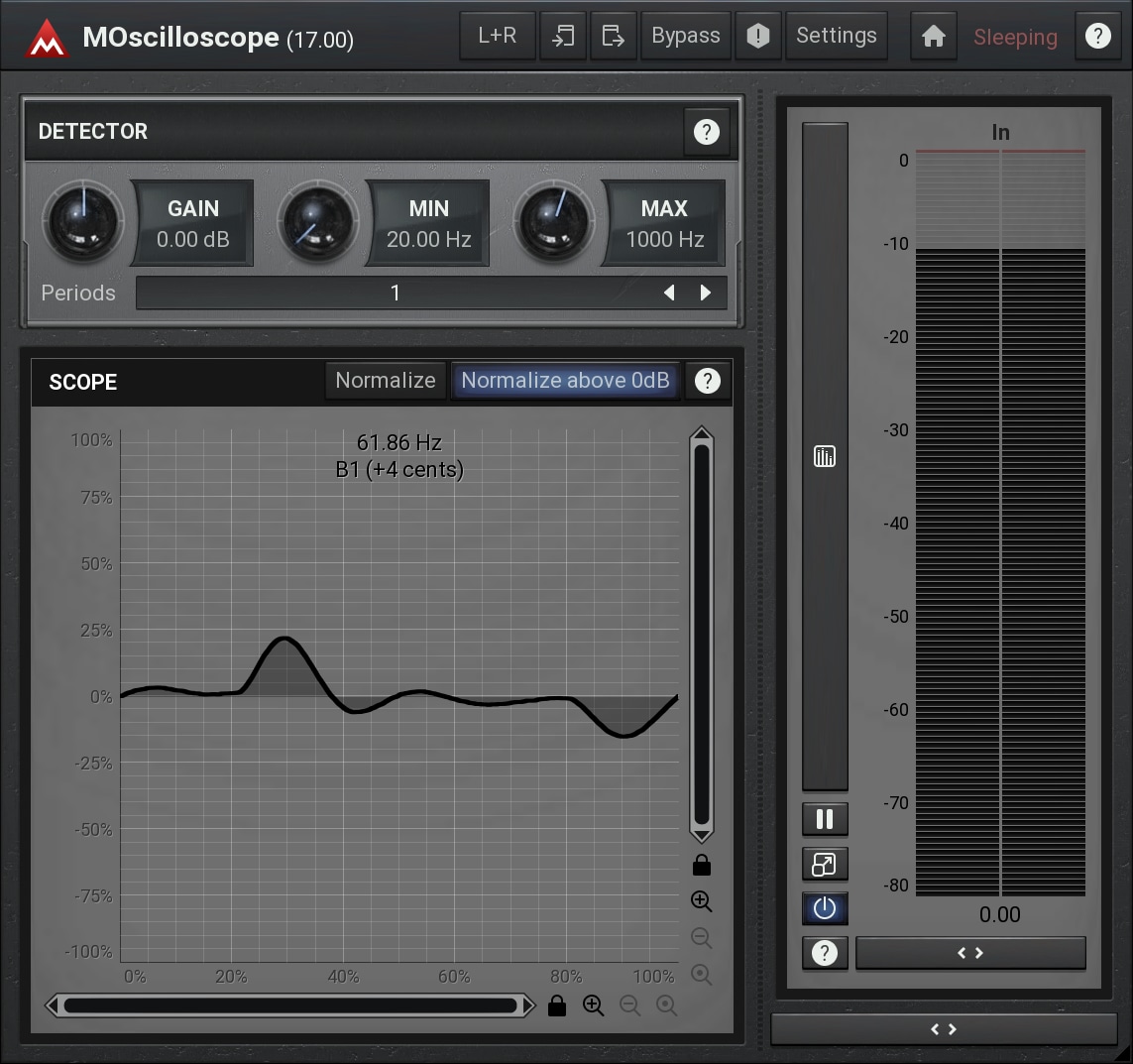Viewport: 1133px width, 1064px height.
Task: Open the Settings menu
Action: coord(836,37)
